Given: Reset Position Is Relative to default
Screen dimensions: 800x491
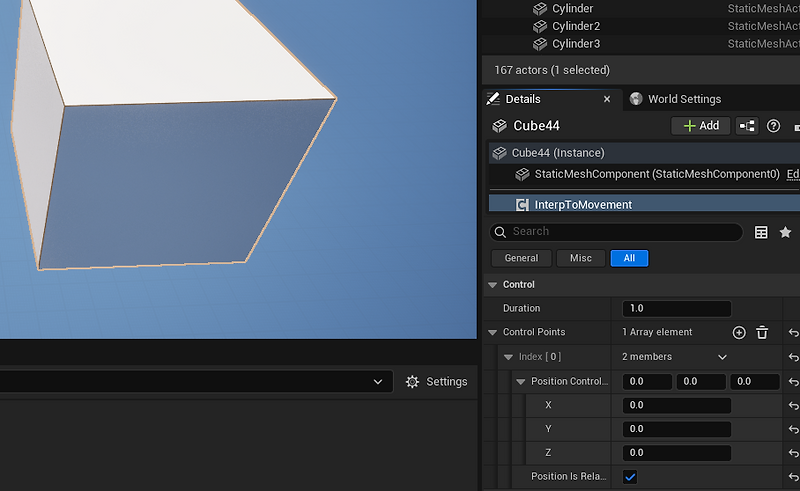Looking at the screenshot, I should pyautogui.click(x=793, y=477).
